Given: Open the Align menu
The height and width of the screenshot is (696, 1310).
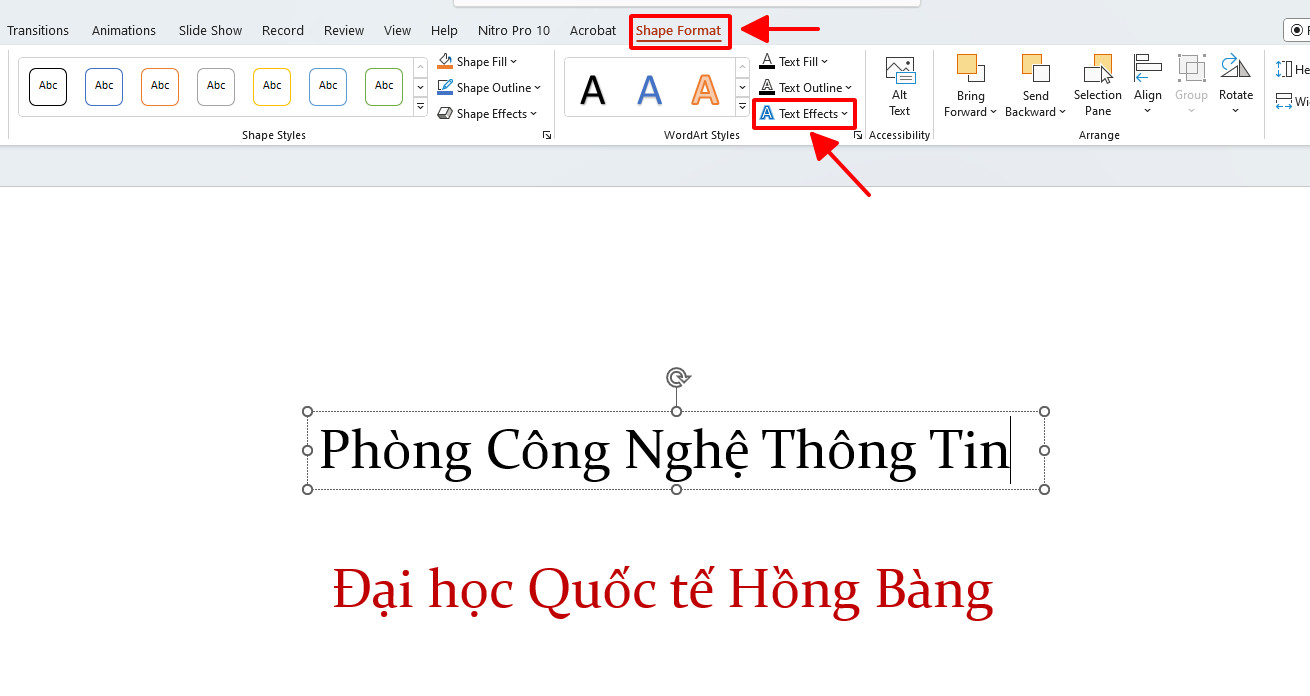Looking at the screenshot, I should click(x=1148, y=86).
